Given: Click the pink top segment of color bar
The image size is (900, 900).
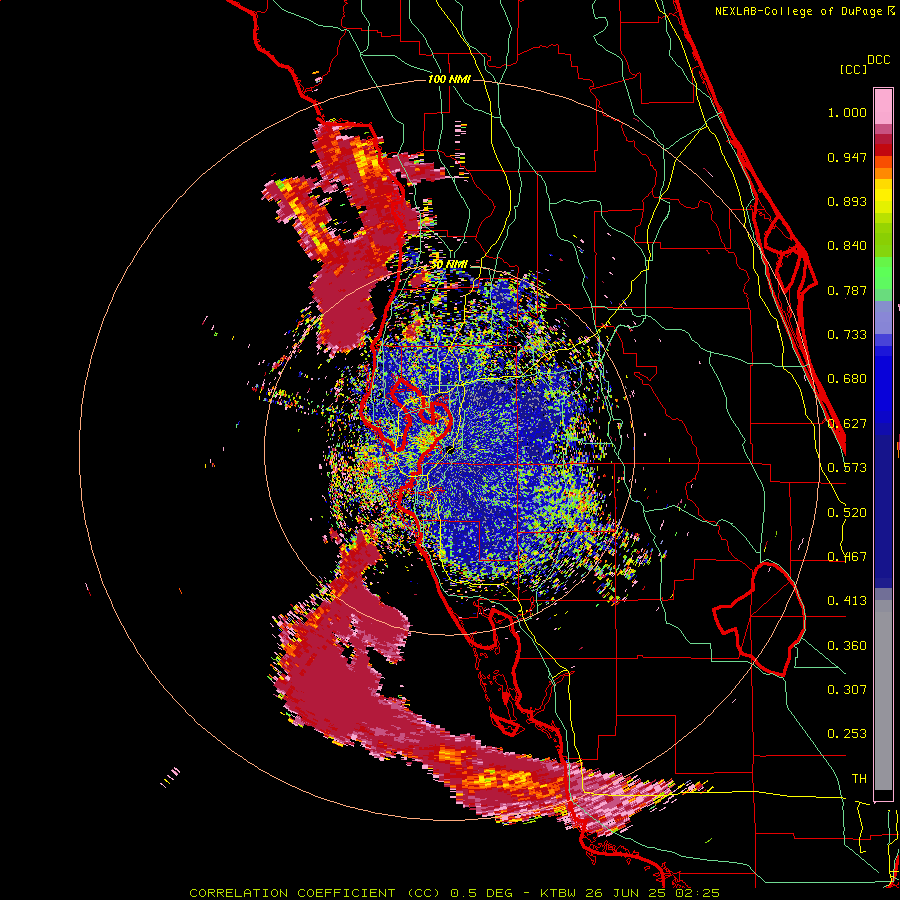Looking at the screenshot, I should pos(883,106).
